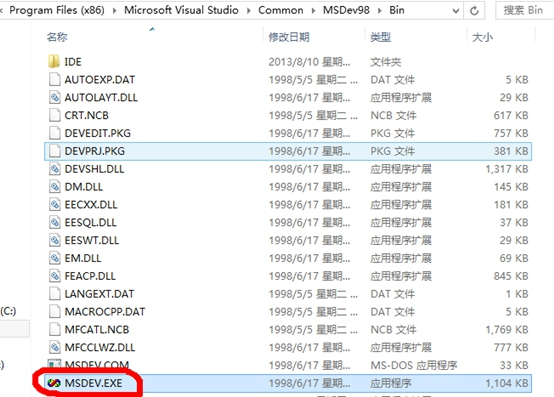Refresh the Bin folder view

474,11
